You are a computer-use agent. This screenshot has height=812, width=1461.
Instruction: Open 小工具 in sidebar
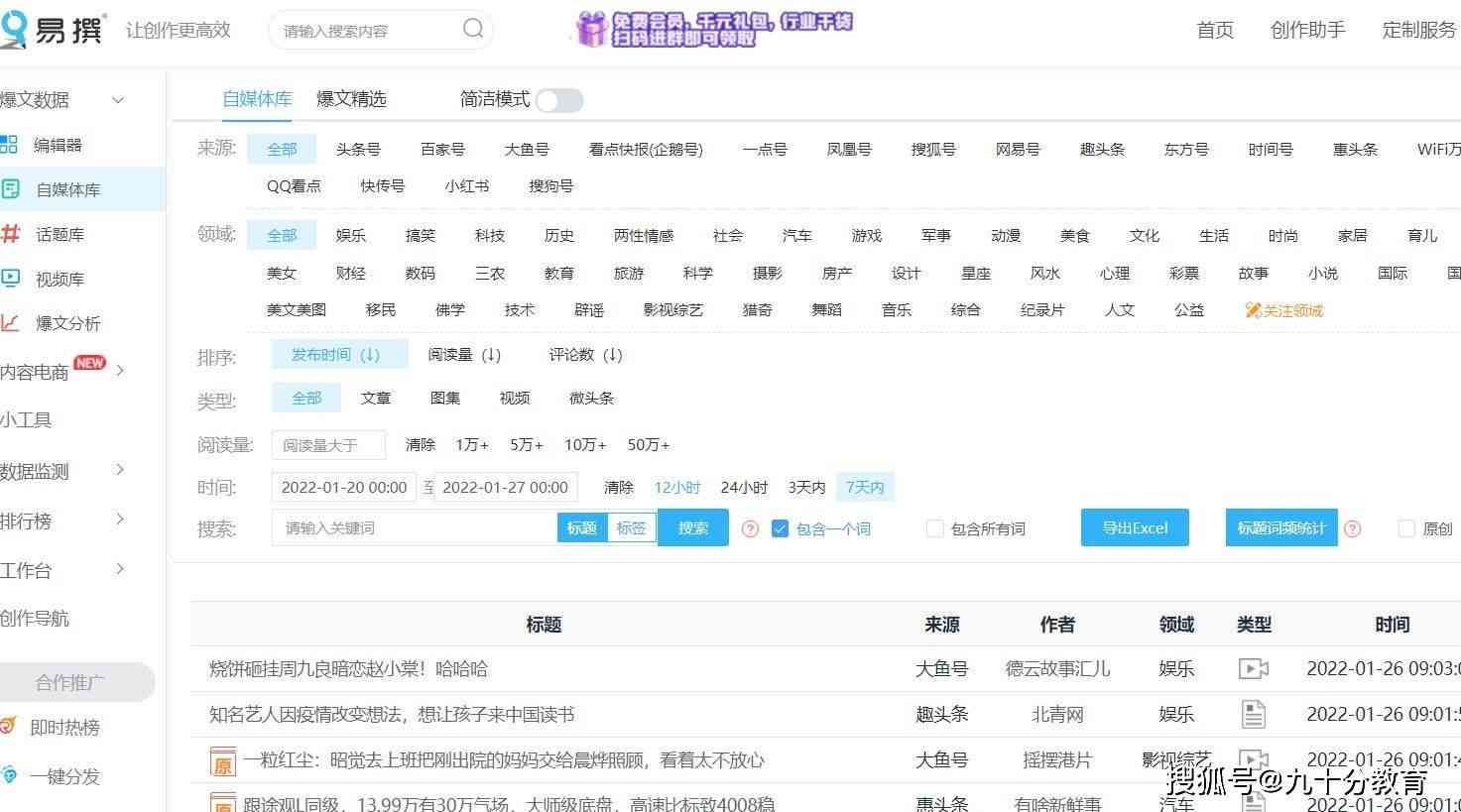[26, 420]
